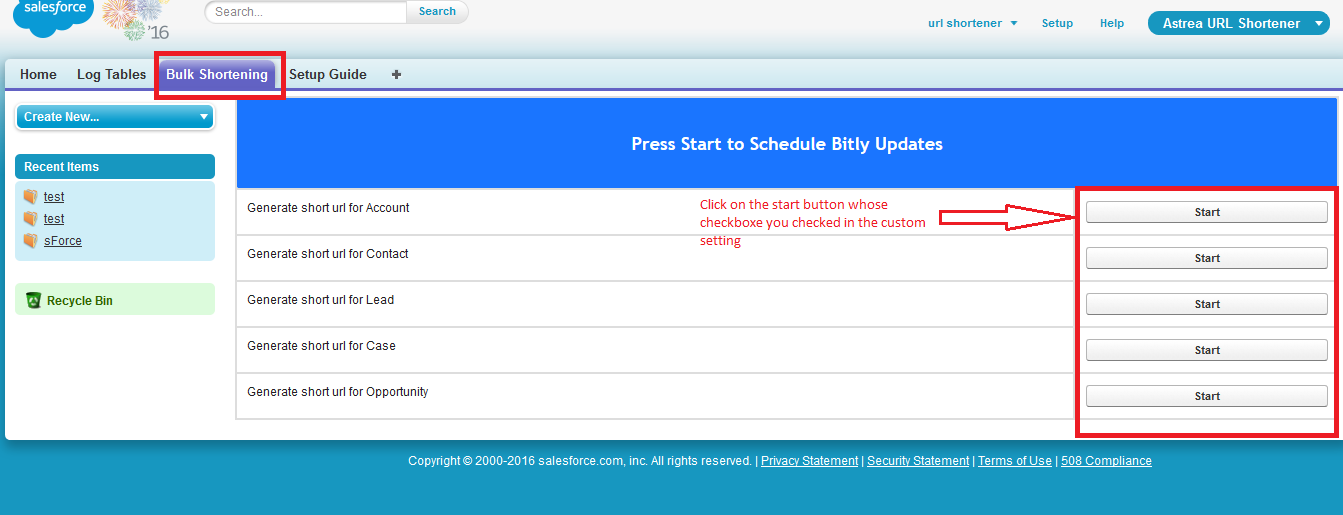Open the url shortener user menu

click(x=972, y=23)
